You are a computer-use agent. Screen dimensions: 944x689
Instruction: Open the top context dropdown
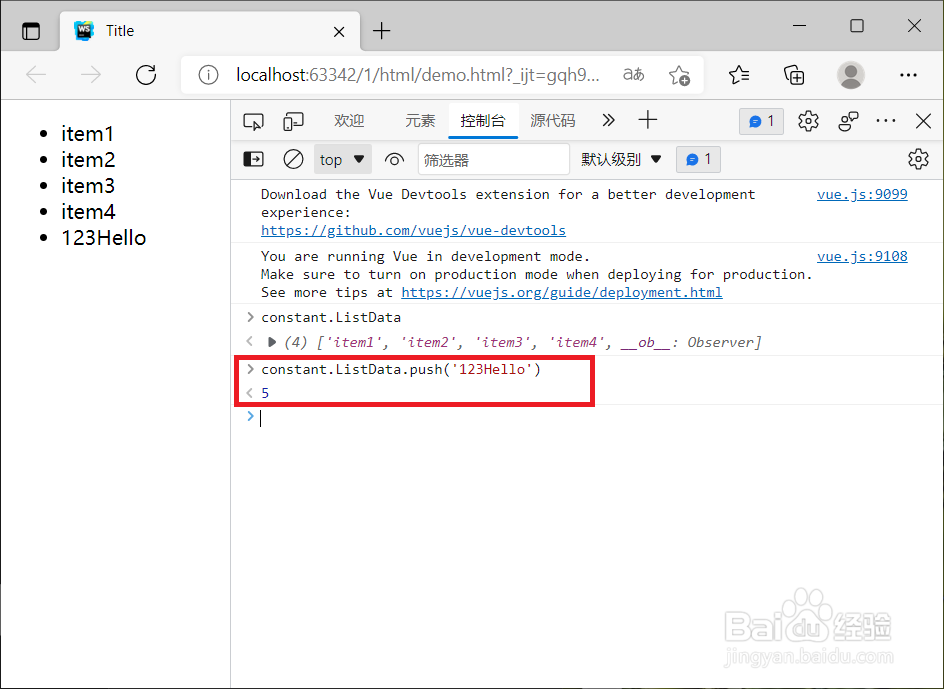click(343, 160)
